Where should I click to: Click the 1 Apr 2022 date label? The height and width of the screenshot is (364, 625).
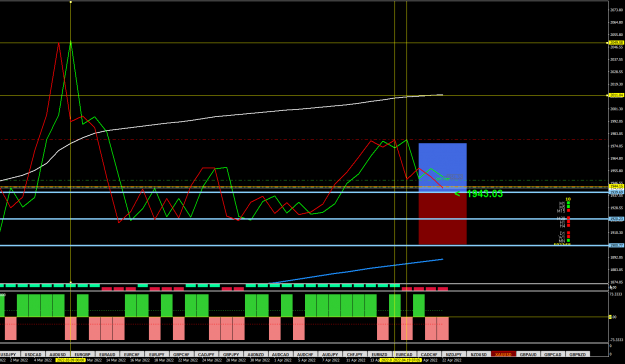(x=283, y=360)
